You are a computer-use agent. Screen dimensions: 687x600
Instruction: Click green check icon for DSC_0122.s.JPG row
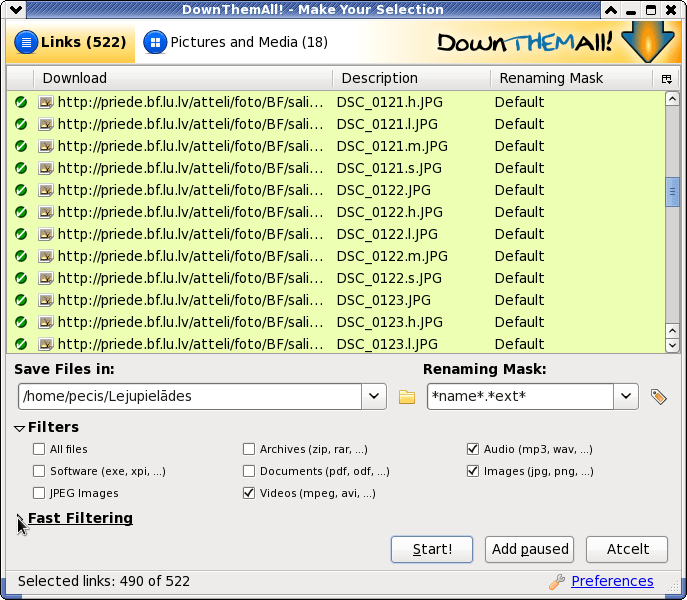tap(21, 278)
